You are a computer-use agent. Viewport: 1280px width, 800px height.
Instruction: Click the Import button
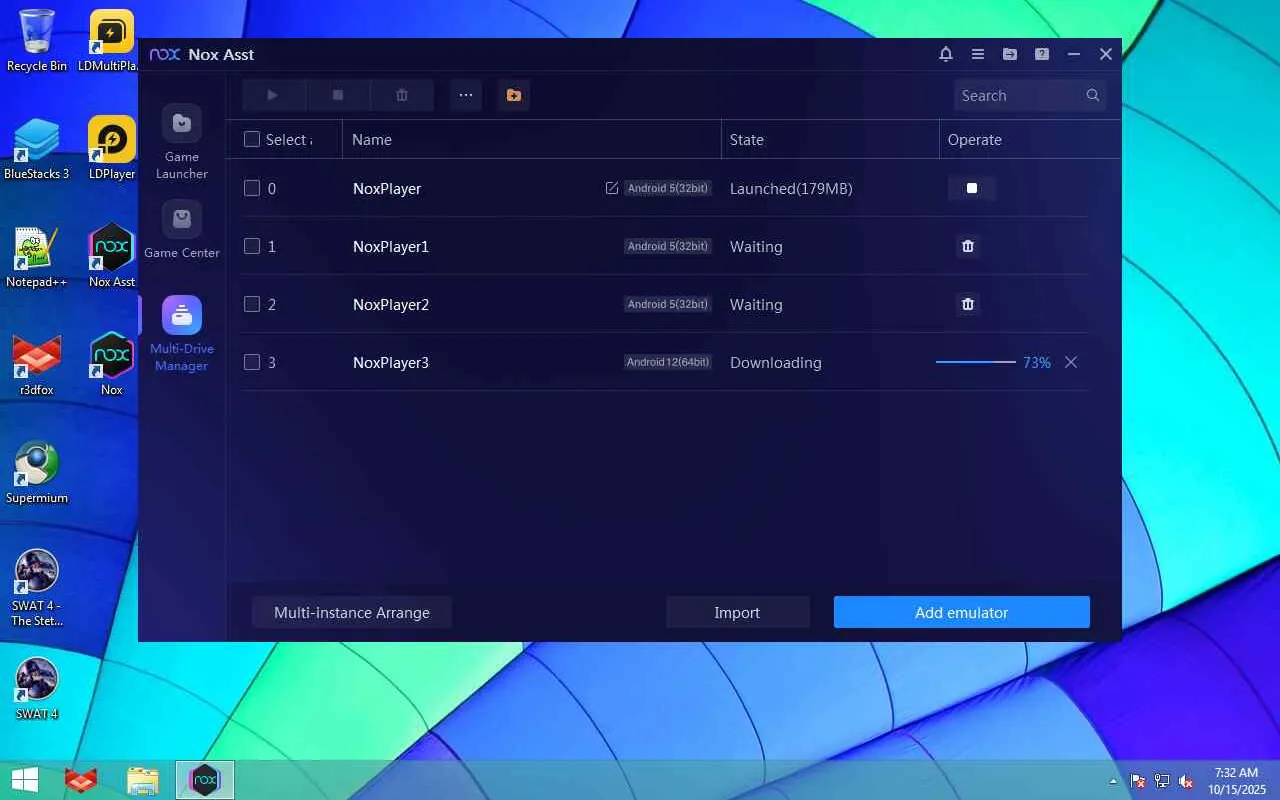(737, 612)
